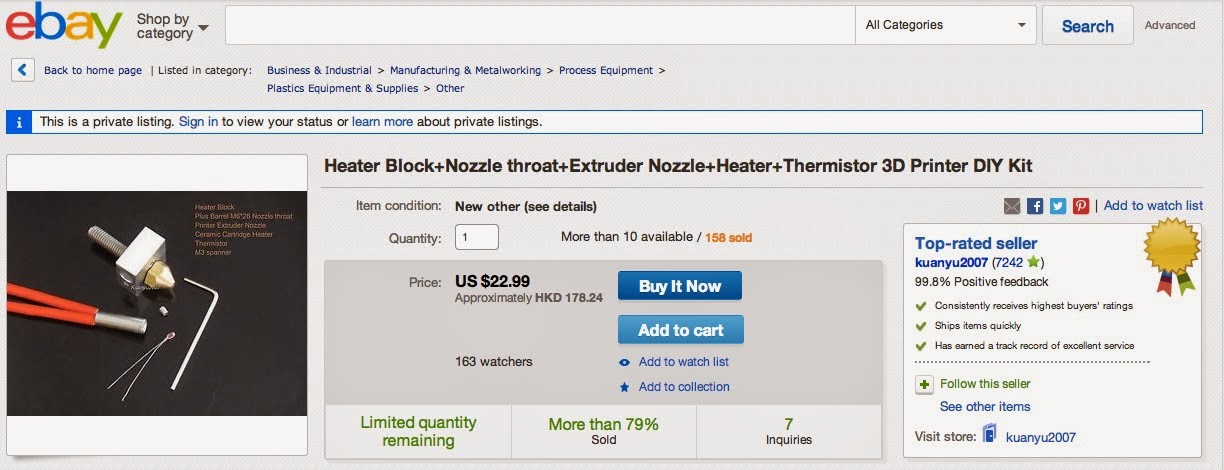Viewport: 1224px width, 470px height.
Task: Click the green plus follow-seller icon
Action: click(x=925, y=384)
